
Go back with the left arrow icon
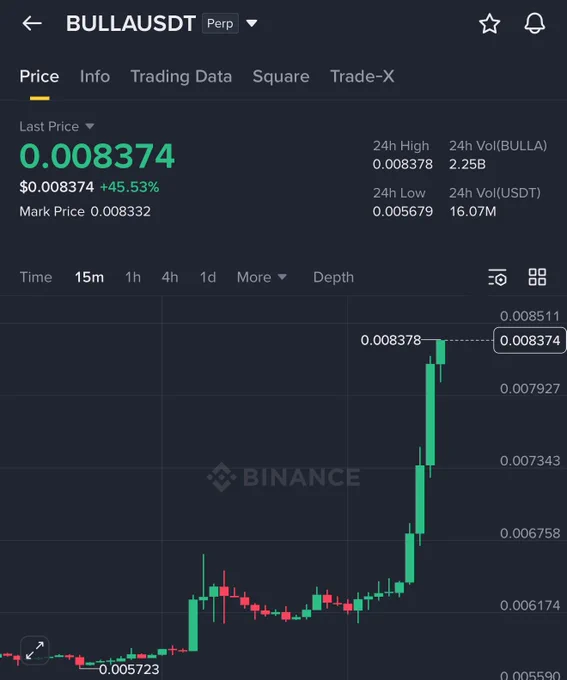pyautogui.click(x=32, y=23)
